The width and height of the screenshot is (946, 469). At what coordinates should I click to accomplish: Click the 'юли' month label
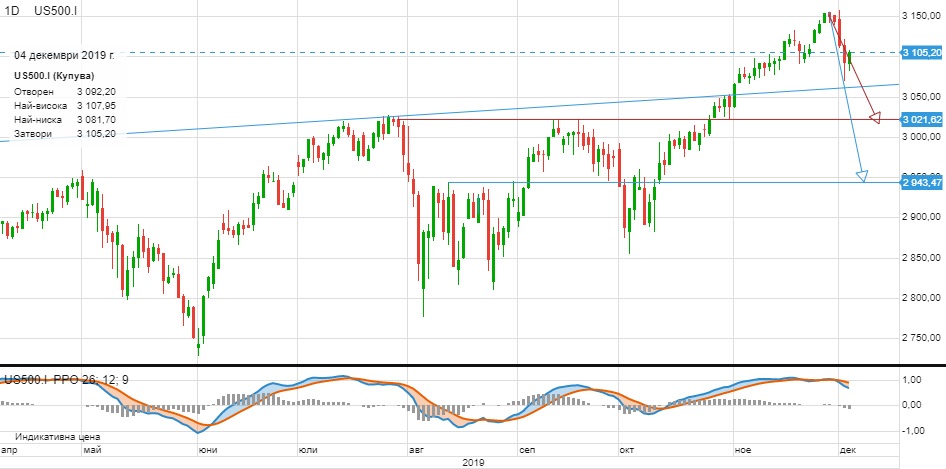click(x=308, y=450)
